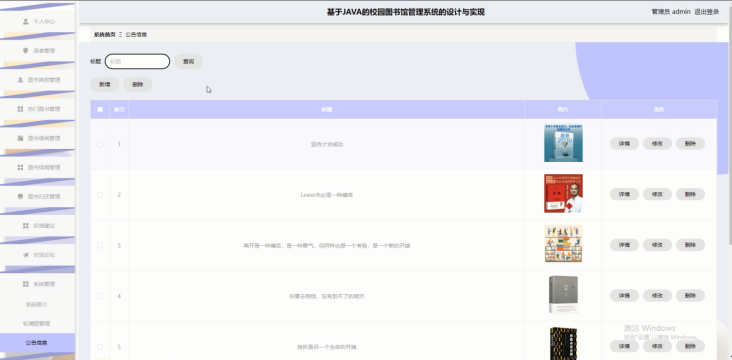
Task: Open the black book thumbnail in row 5
Action: tap(563, 343)
